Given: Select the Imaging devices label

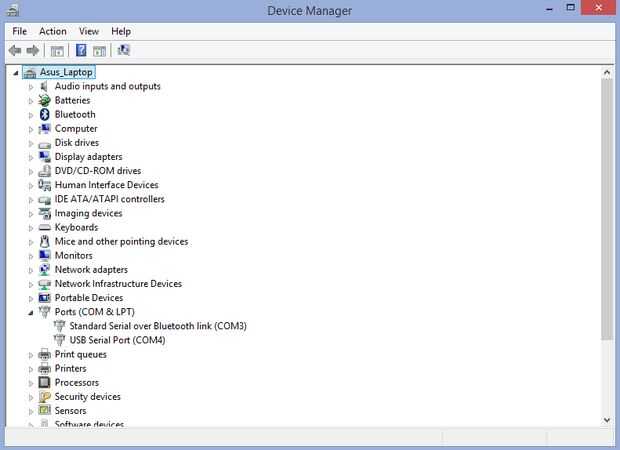Looking at the screenshot, I should click(88, 214).
